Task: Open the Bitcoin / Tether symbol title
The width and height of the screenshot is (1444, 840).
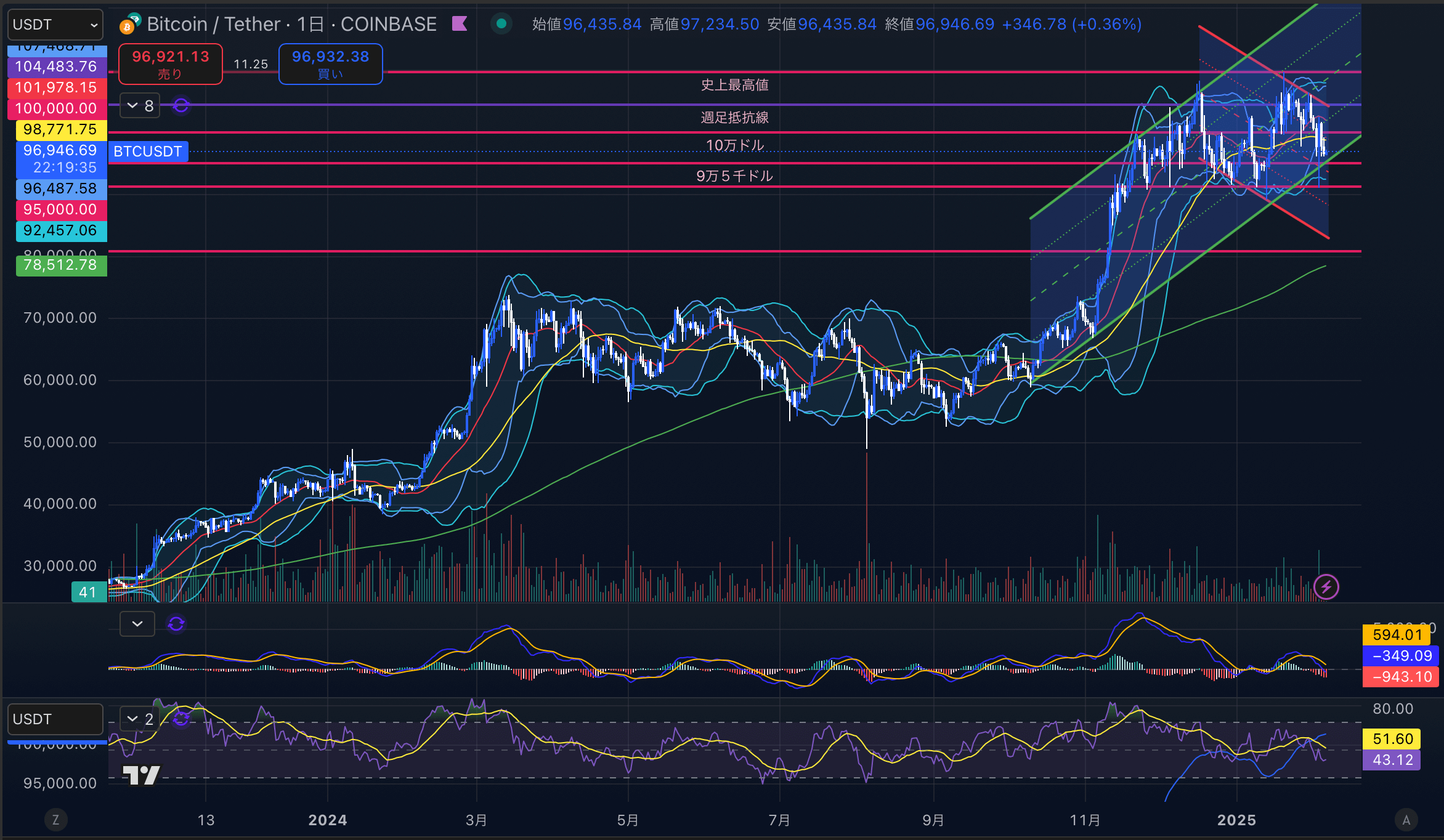Action: pos(291,24)
